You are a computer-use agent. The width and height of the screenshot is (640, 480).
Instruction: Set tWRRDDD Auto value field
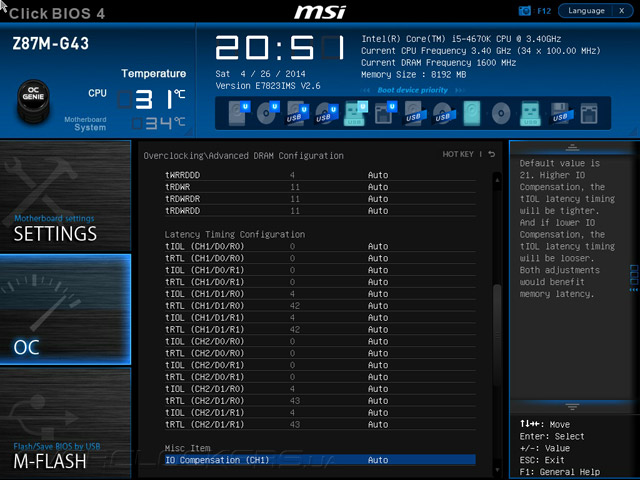click(378, 175)
